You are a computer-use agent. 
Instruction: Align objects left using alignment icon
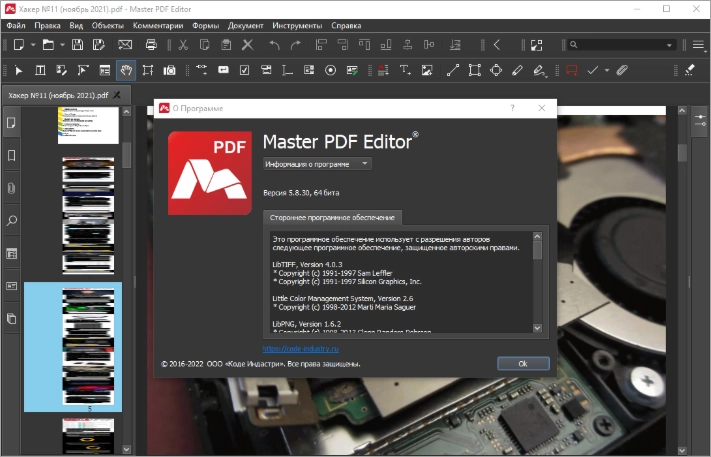point(321,45)
